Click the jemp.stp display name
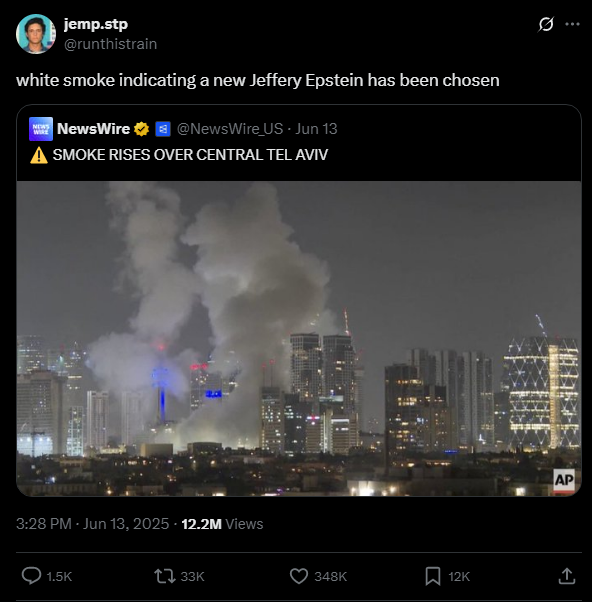The width and height of the screenshot is (592, 602). [96, 24]
